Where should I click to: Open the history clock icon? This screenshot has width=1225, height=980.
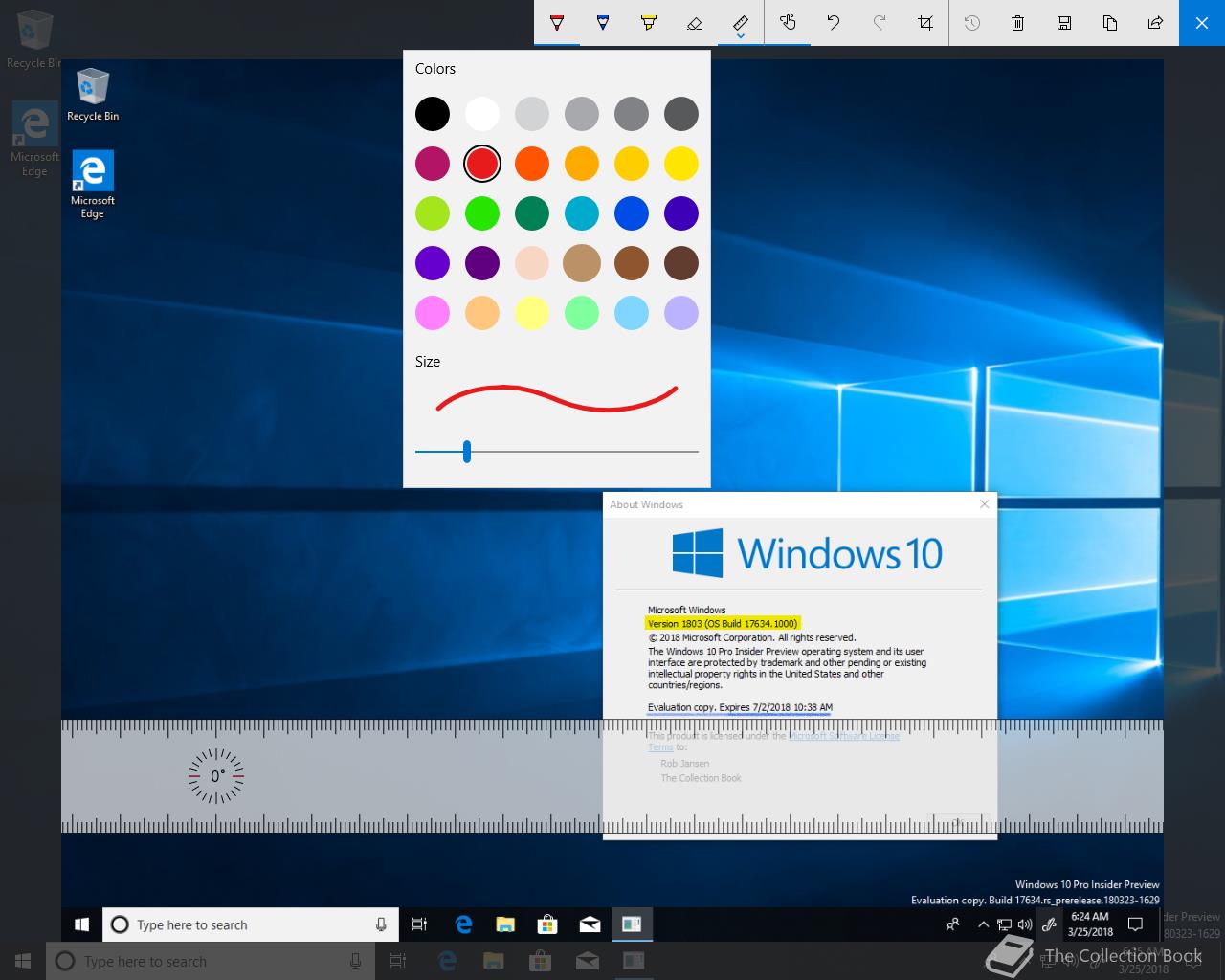click(x=972, y=22)
